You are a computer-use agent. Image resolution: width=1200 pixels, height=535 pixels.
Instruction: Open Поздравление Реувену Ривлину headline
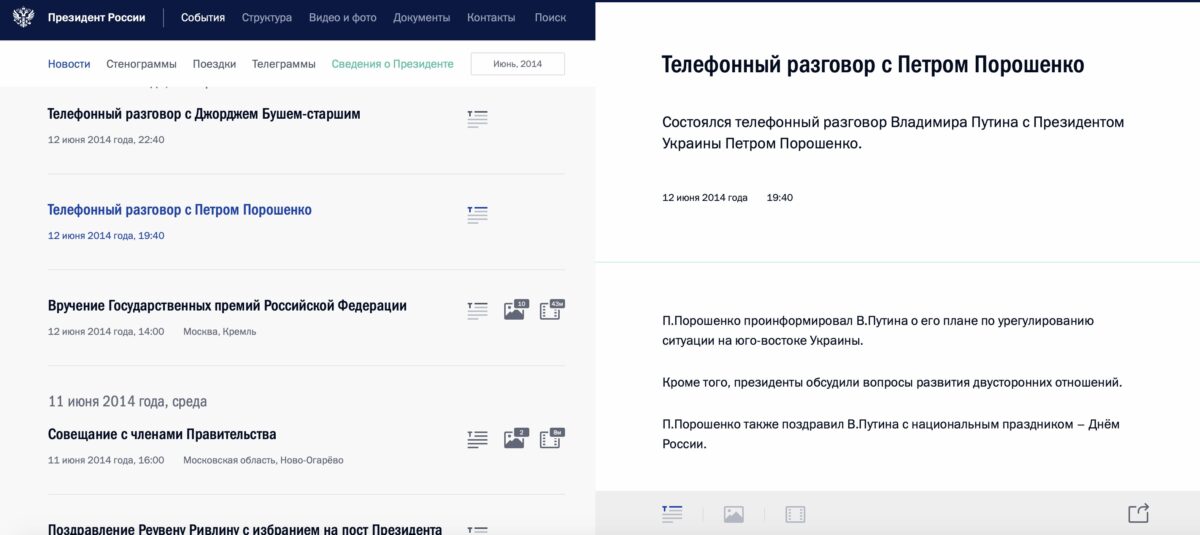coord(245,529)
